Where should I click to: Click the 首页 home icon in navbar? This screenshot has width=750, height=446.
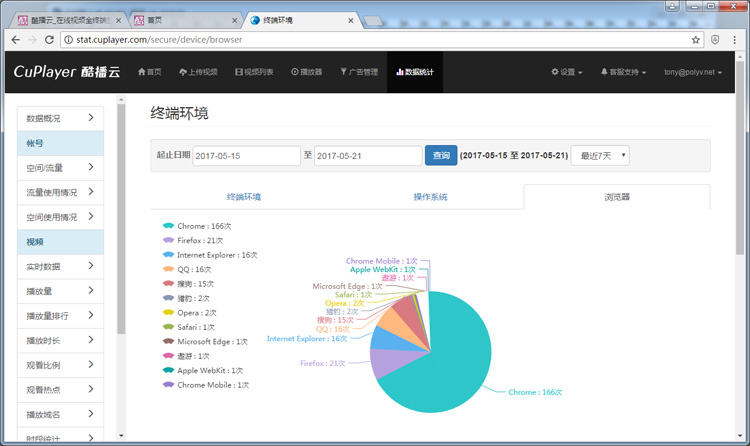coord(141,72)
